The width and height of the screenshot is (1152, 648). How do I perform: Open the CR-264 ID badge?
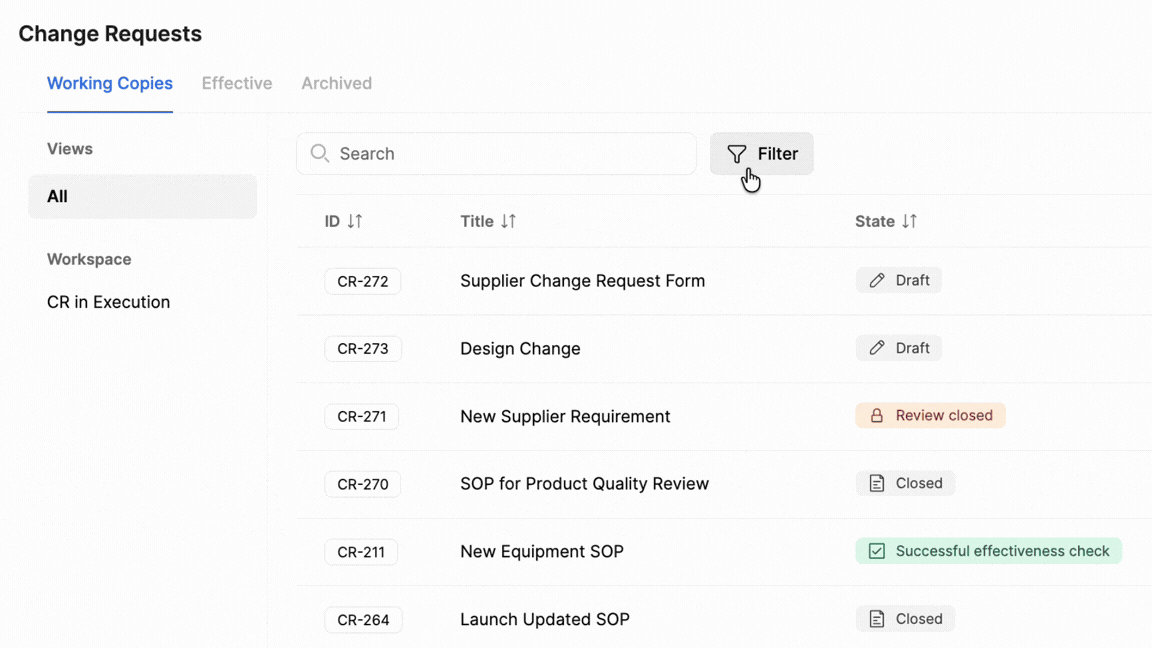(x=363, y=620)
